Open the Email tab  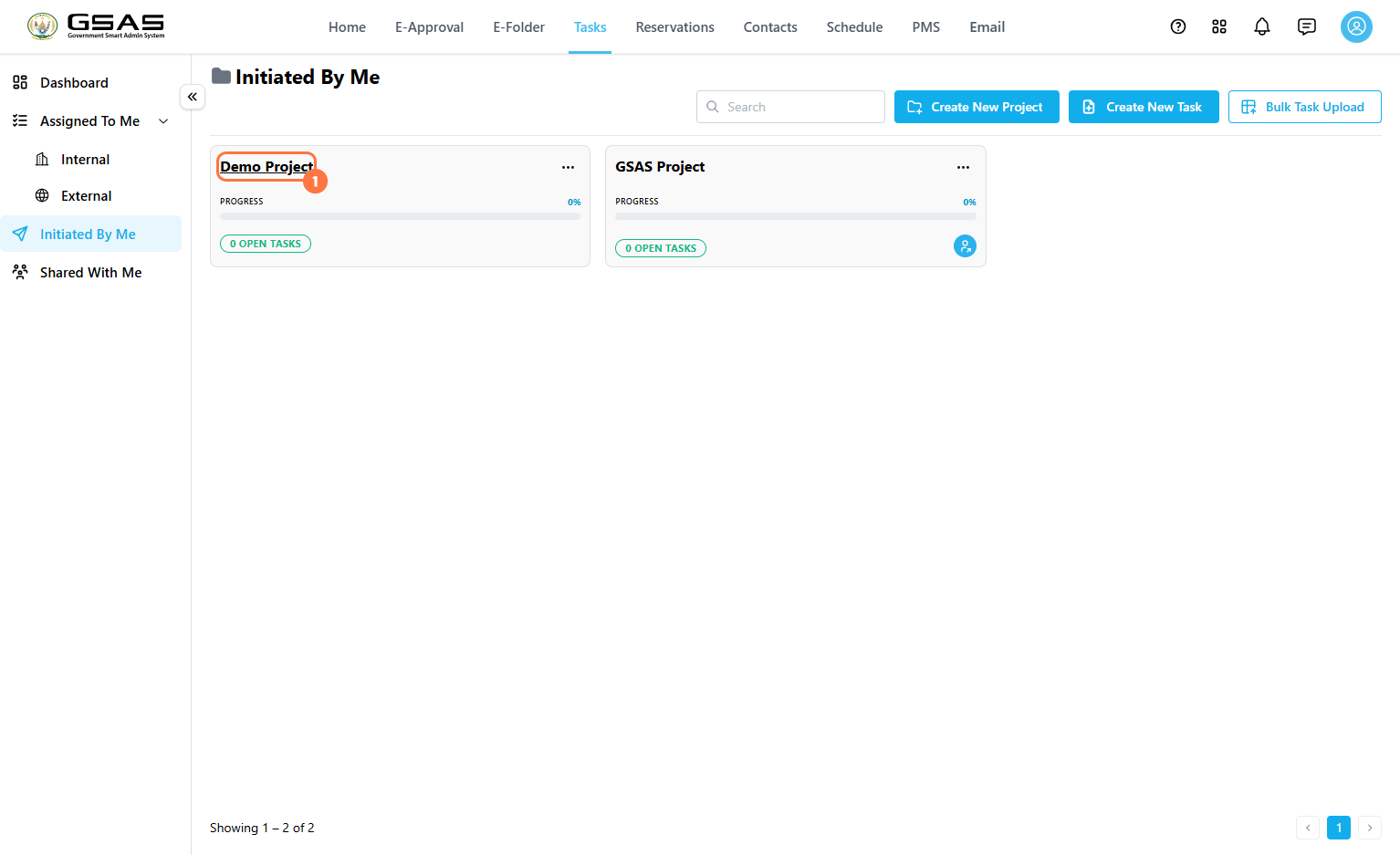point(987,27)
